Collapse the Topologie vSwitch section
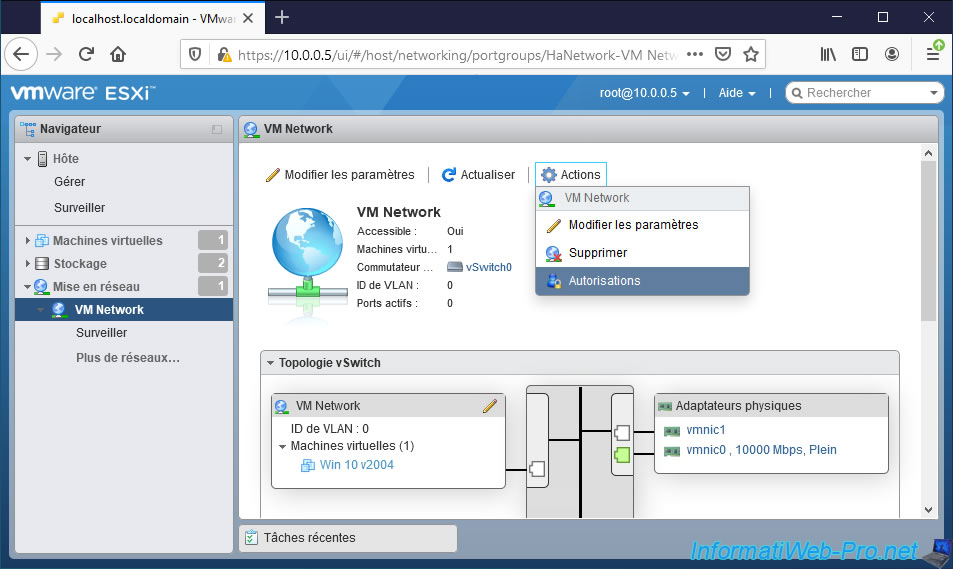This screenshot has height=569, width=953. pyautogui.click(x=271, y=363)
